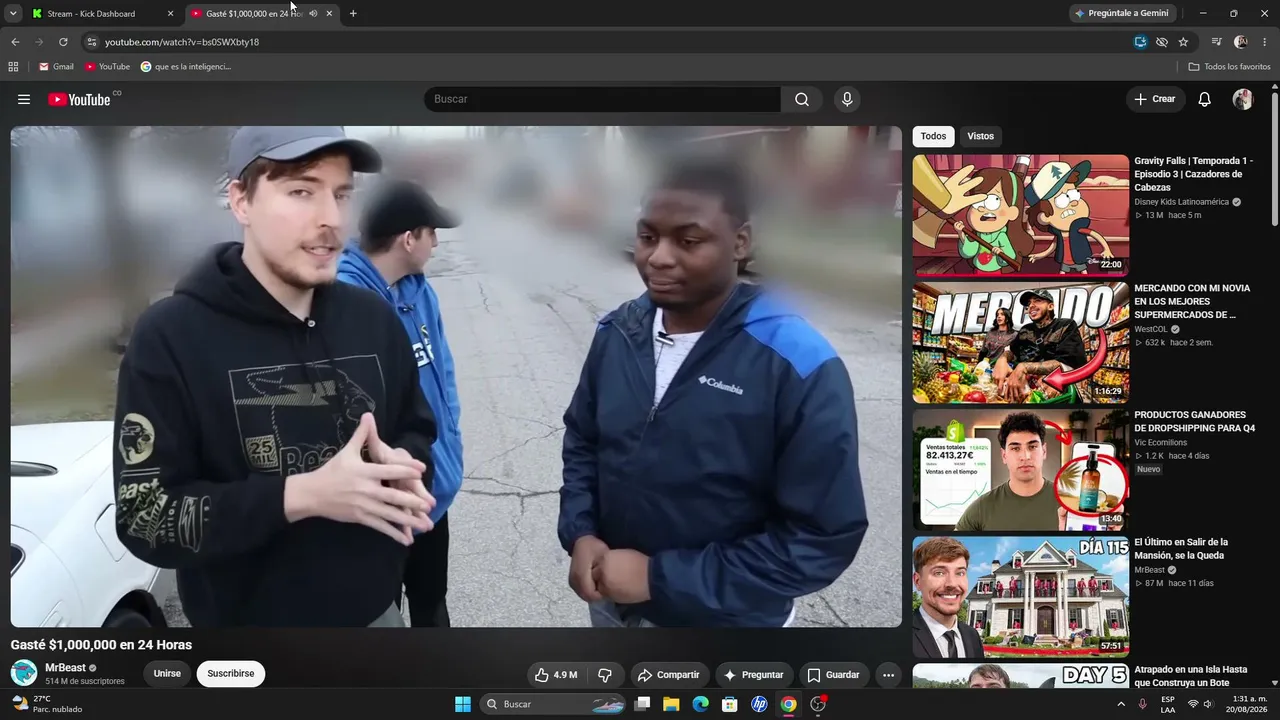The width and height of the screenshot is (1280, 720).
Task: Open Todos los favoritos bookmarks folder
Action: (x=1229, y=67)
